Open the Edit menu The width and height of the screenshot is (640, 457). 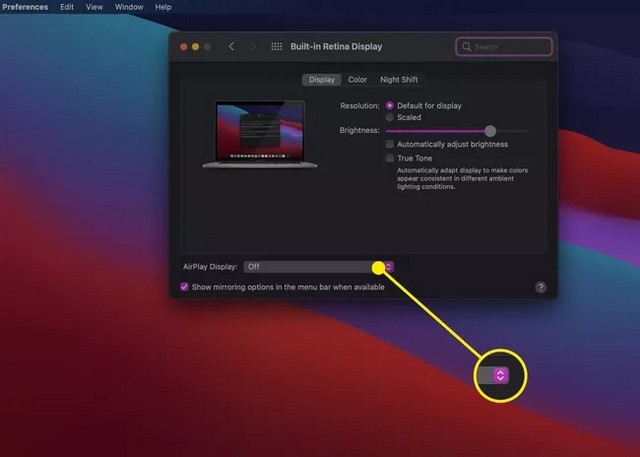[x=67, y=7]
